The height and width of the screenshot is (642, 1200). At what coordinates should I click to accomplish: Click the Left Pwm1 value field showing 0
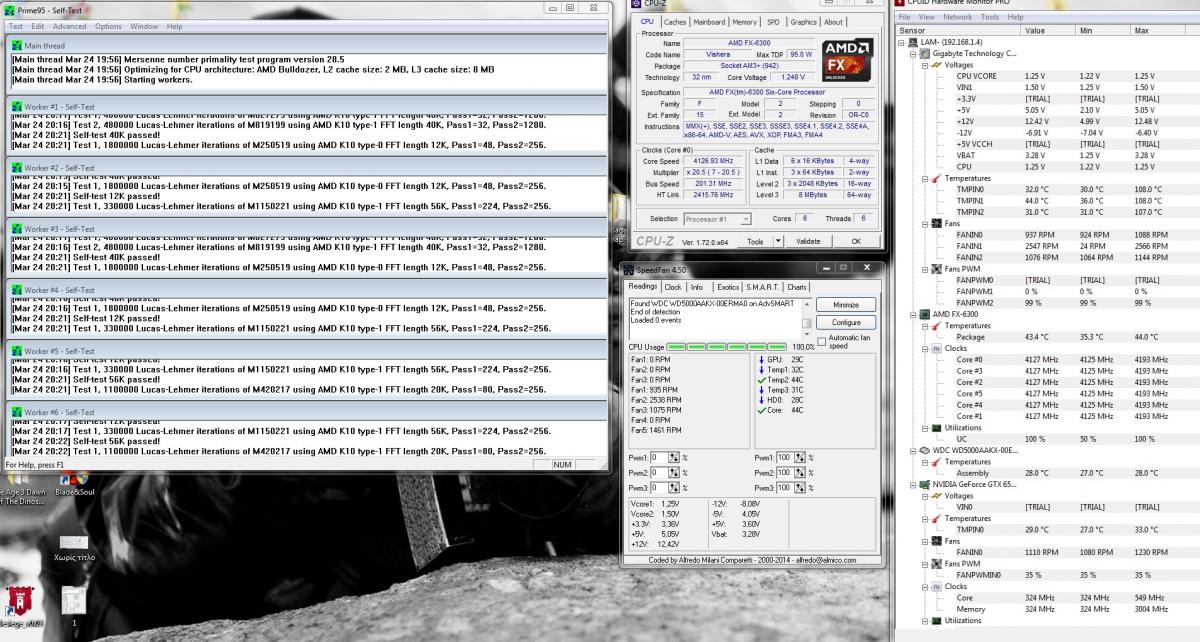click(x=659, y=457)
